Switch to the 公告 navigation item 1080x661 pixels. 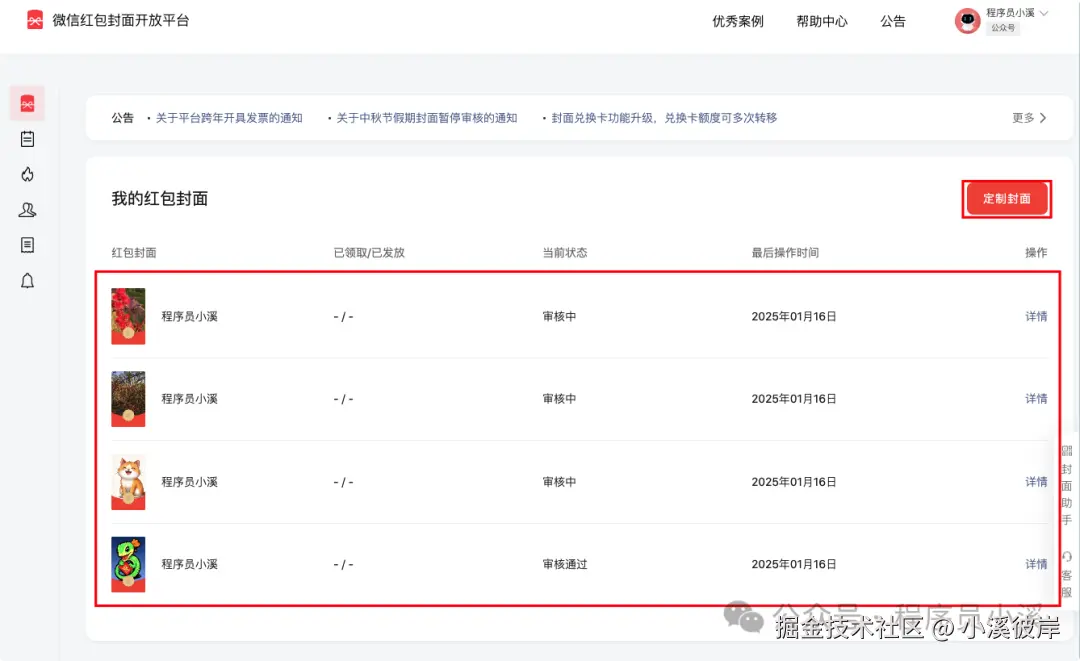click(x=893, y=21)
